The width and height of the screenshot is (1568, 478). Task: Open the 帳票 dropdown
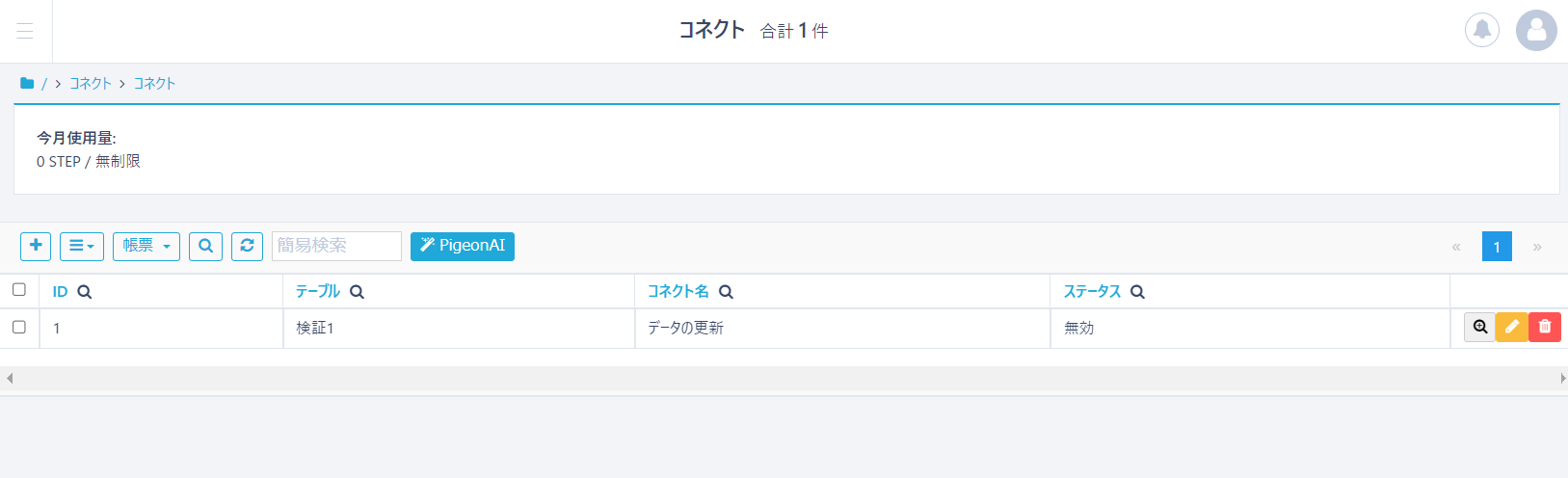coord(146,246)
